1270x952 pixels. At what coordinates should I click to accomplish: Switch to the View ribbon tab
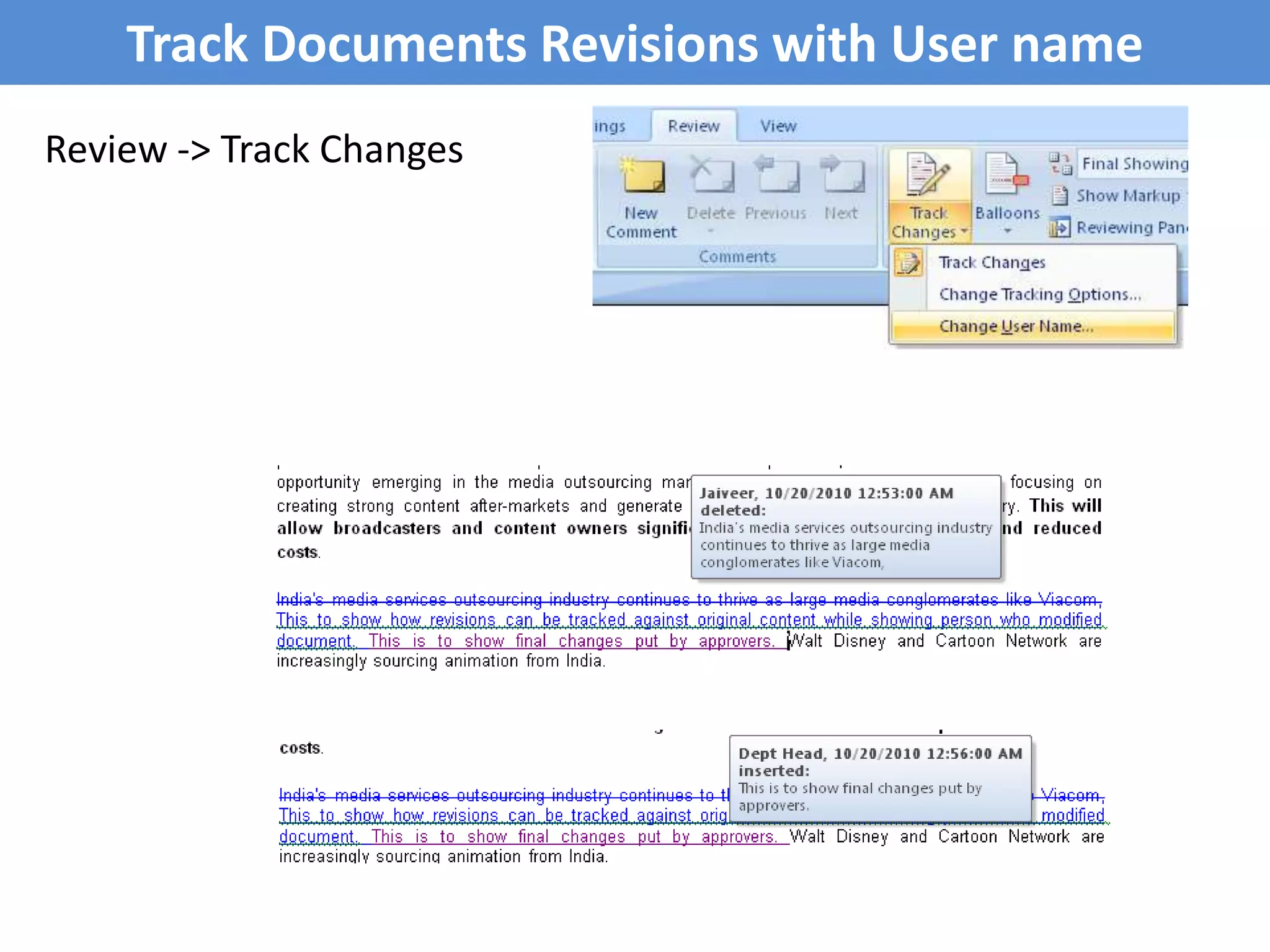778,126
